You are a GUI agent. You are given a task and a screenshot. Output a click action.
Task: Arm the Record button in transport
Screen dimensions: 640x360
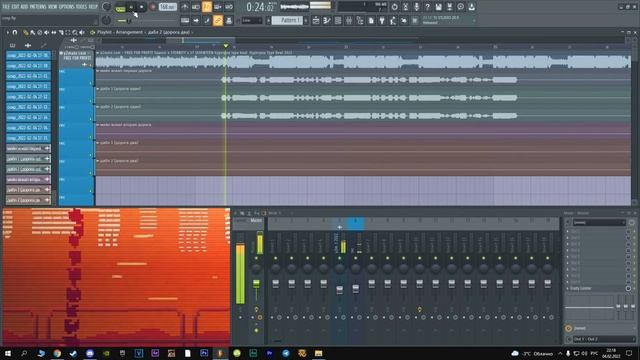pyautogui.click(x=153, y=7)
